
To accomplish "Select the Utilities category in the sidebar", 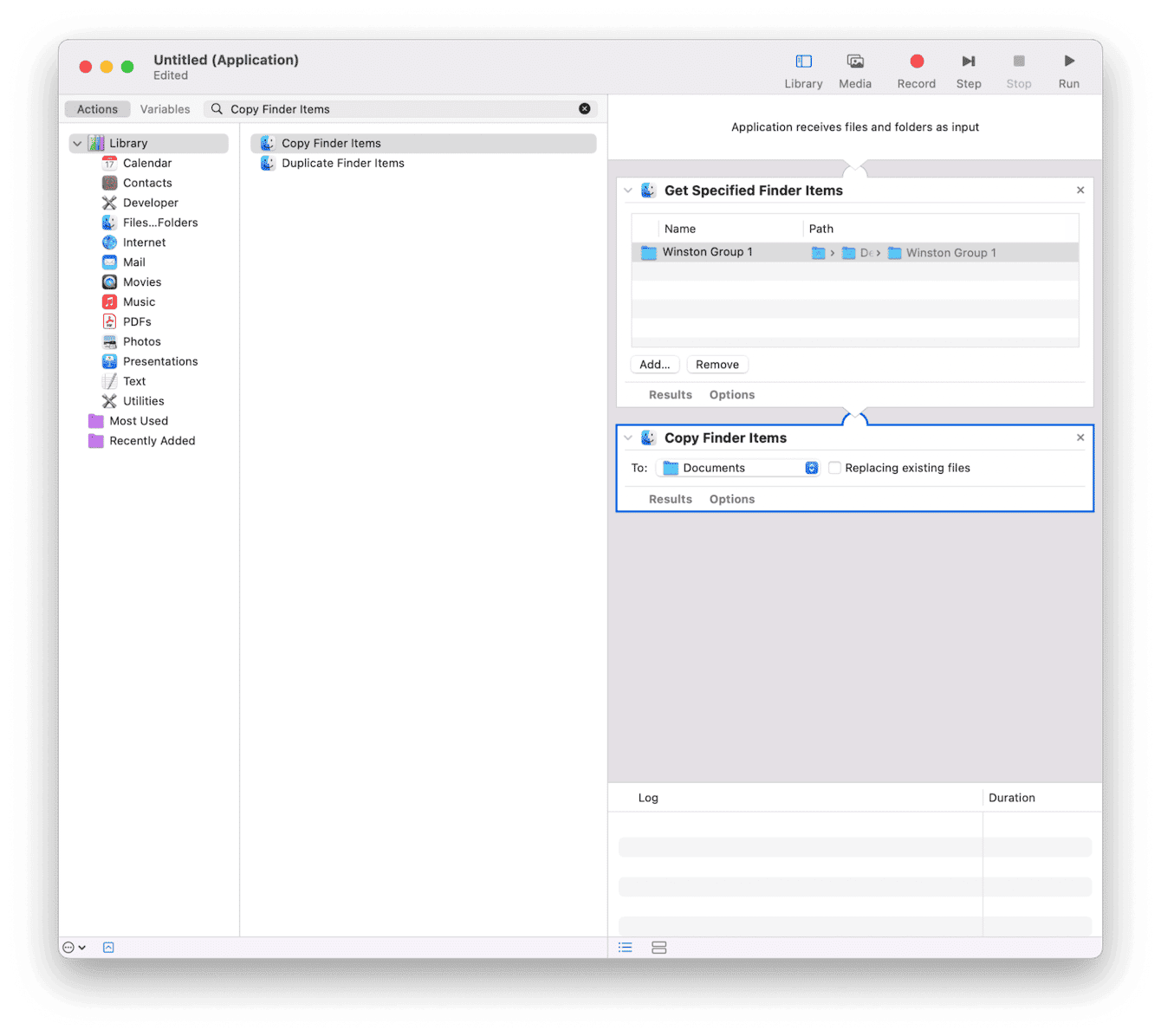I will [143, 400].
